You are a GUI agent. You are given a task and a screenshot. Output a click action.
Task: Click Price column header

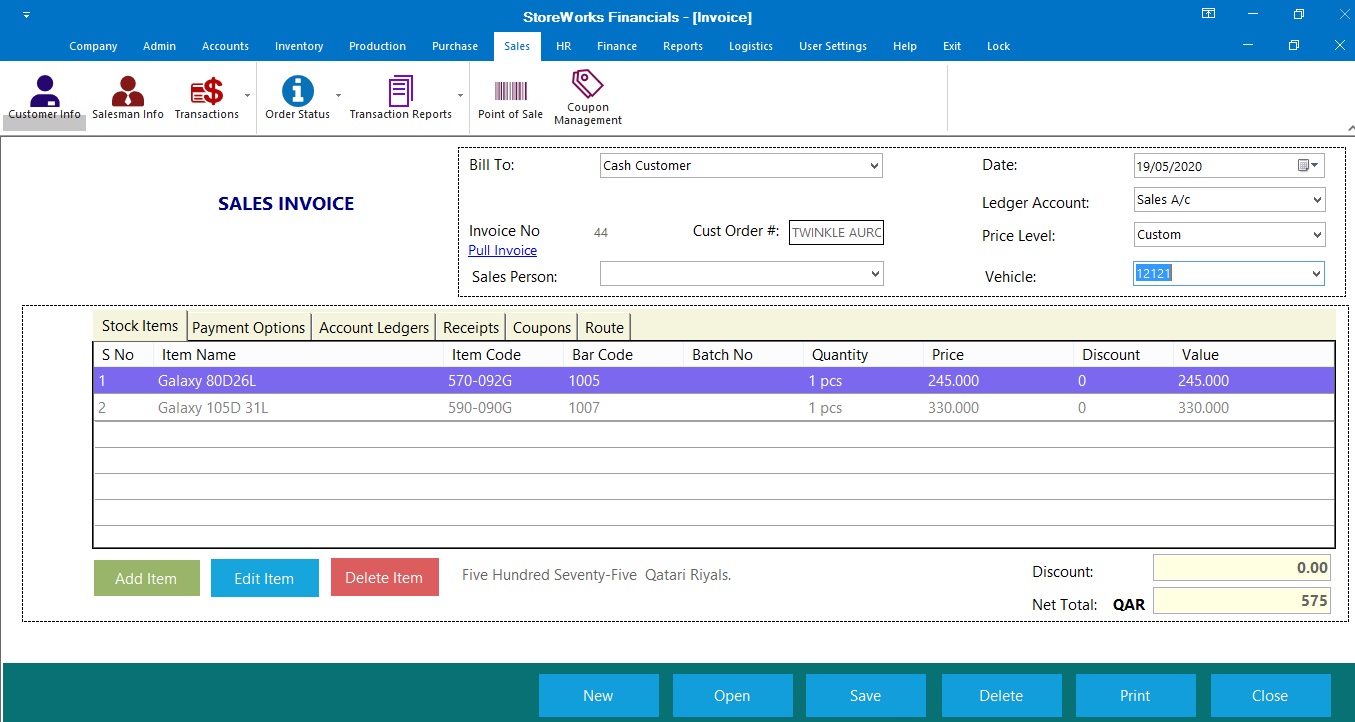[x=998, y=355]
